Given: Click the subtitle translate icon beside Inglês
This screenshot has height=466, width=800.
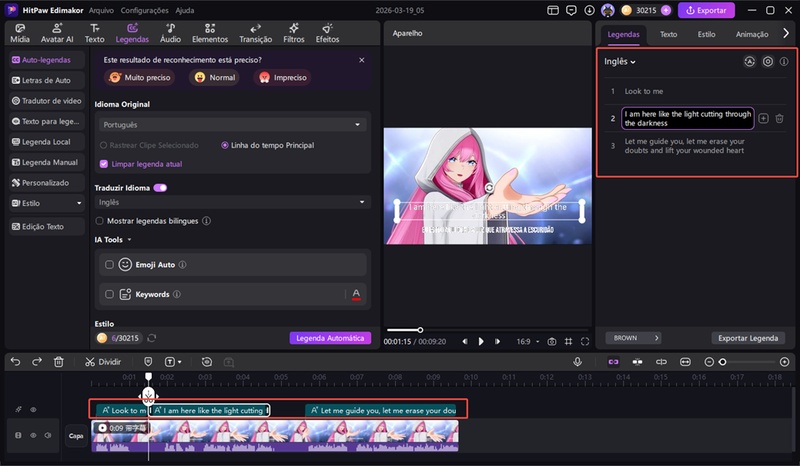Looking at the screenshot, I should (x=749, y=62).
